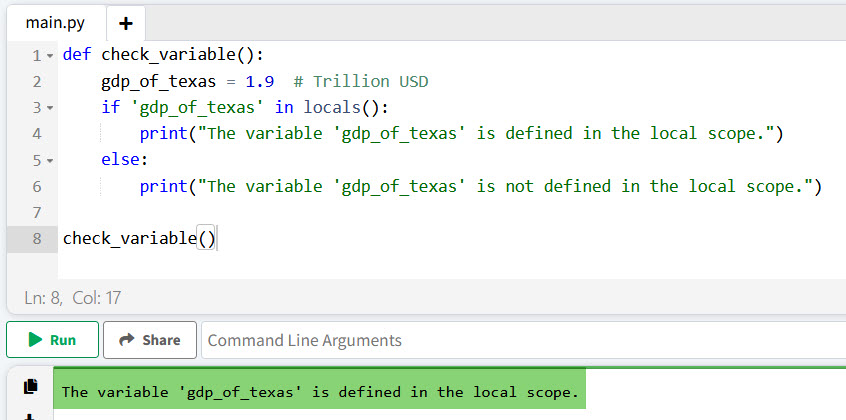Image resolution: width=846 pixels, height=420 pixels.
Task: Click the 'def' keyword on line 1
Action: click(x=77, y=55)
